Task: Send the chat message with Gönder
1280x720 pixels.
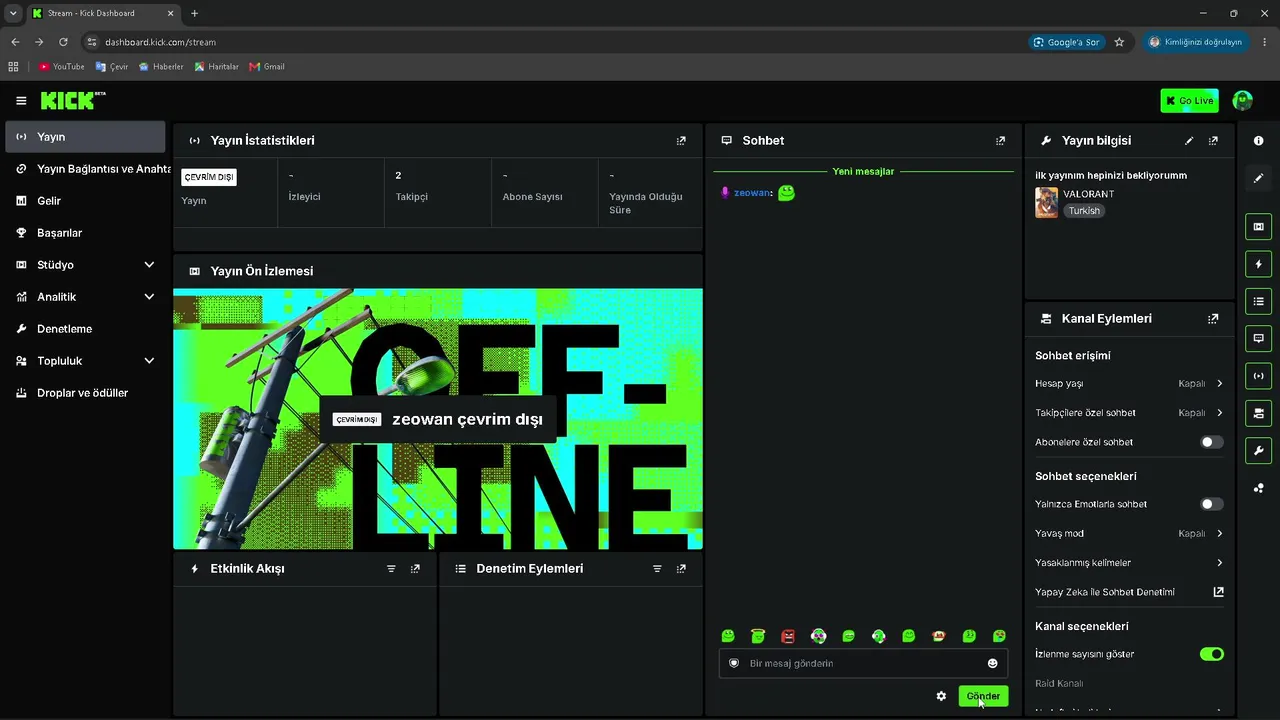Action: (983, 696)
